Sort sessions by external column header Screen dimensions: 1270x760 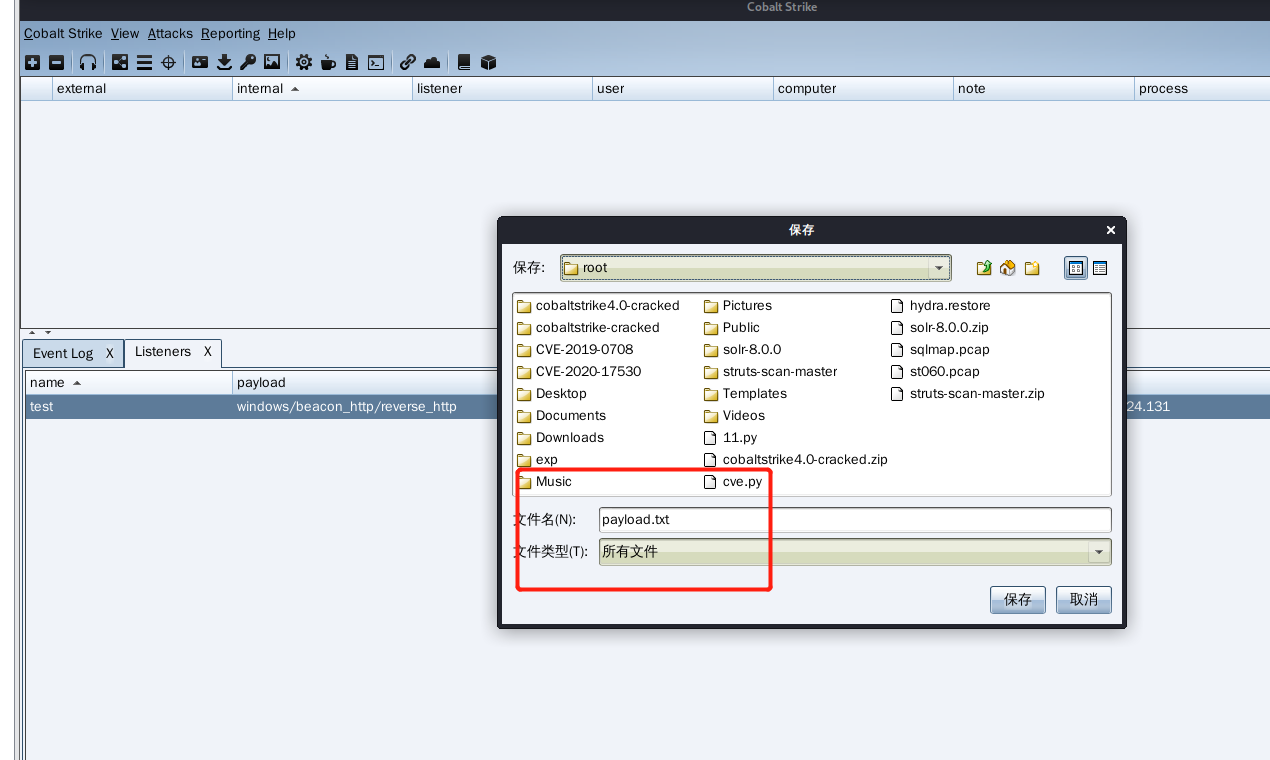point(142,89)
